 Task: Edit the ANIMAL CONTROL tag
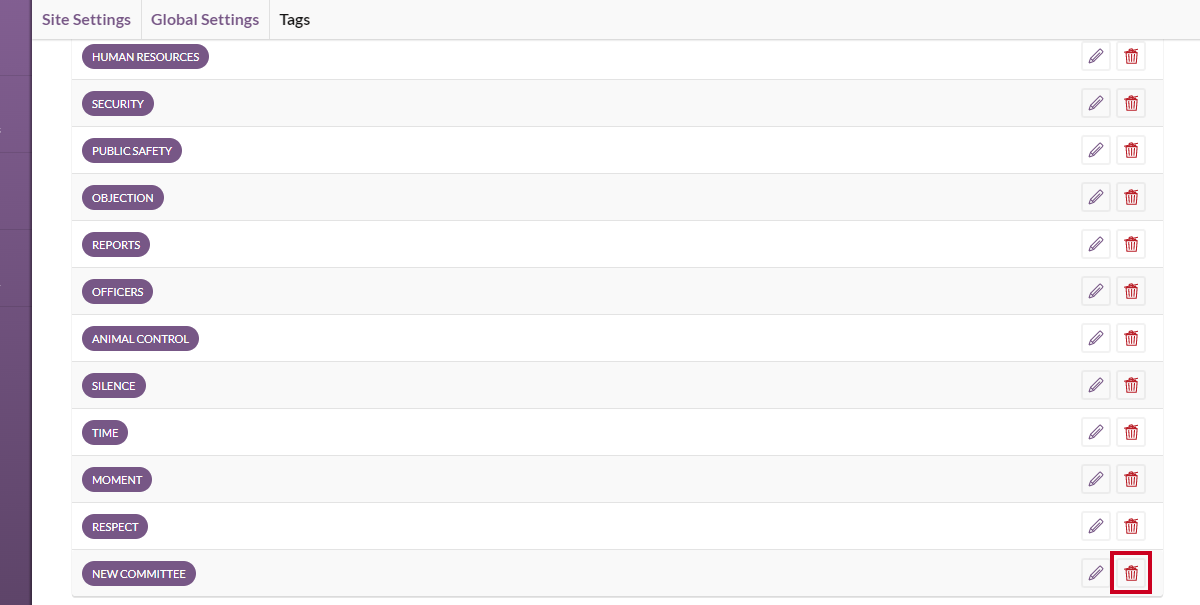[x=1096, y=339]
